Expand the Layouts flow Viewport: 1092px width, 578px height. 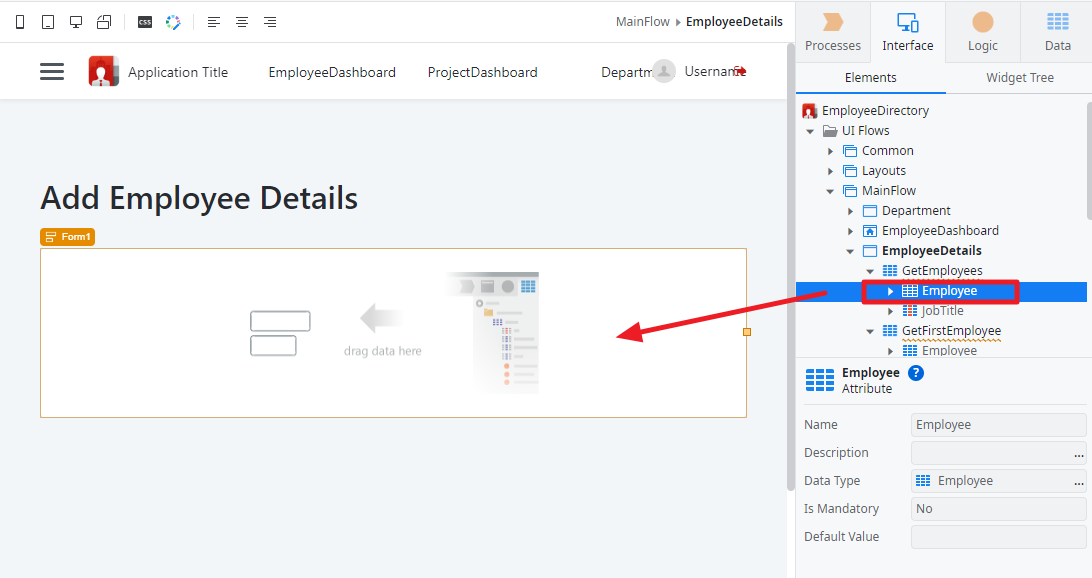(x=830, y=171)
